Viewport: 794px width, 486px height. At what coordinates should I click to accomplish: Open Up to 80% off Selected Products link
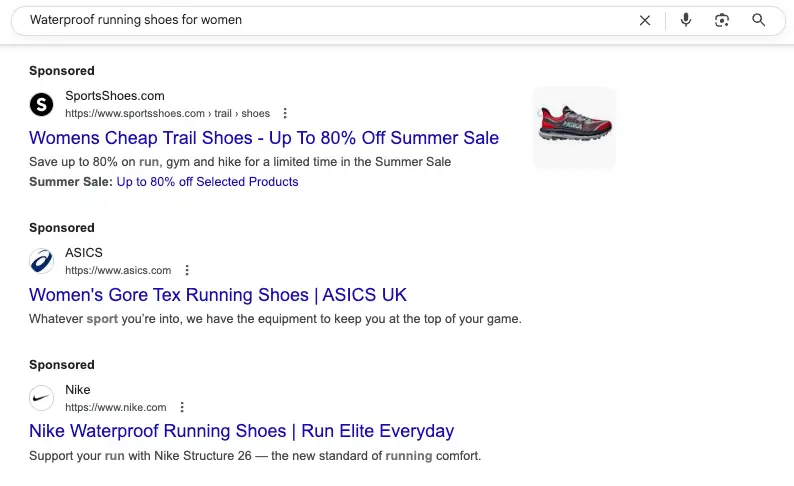click(207, 182)
